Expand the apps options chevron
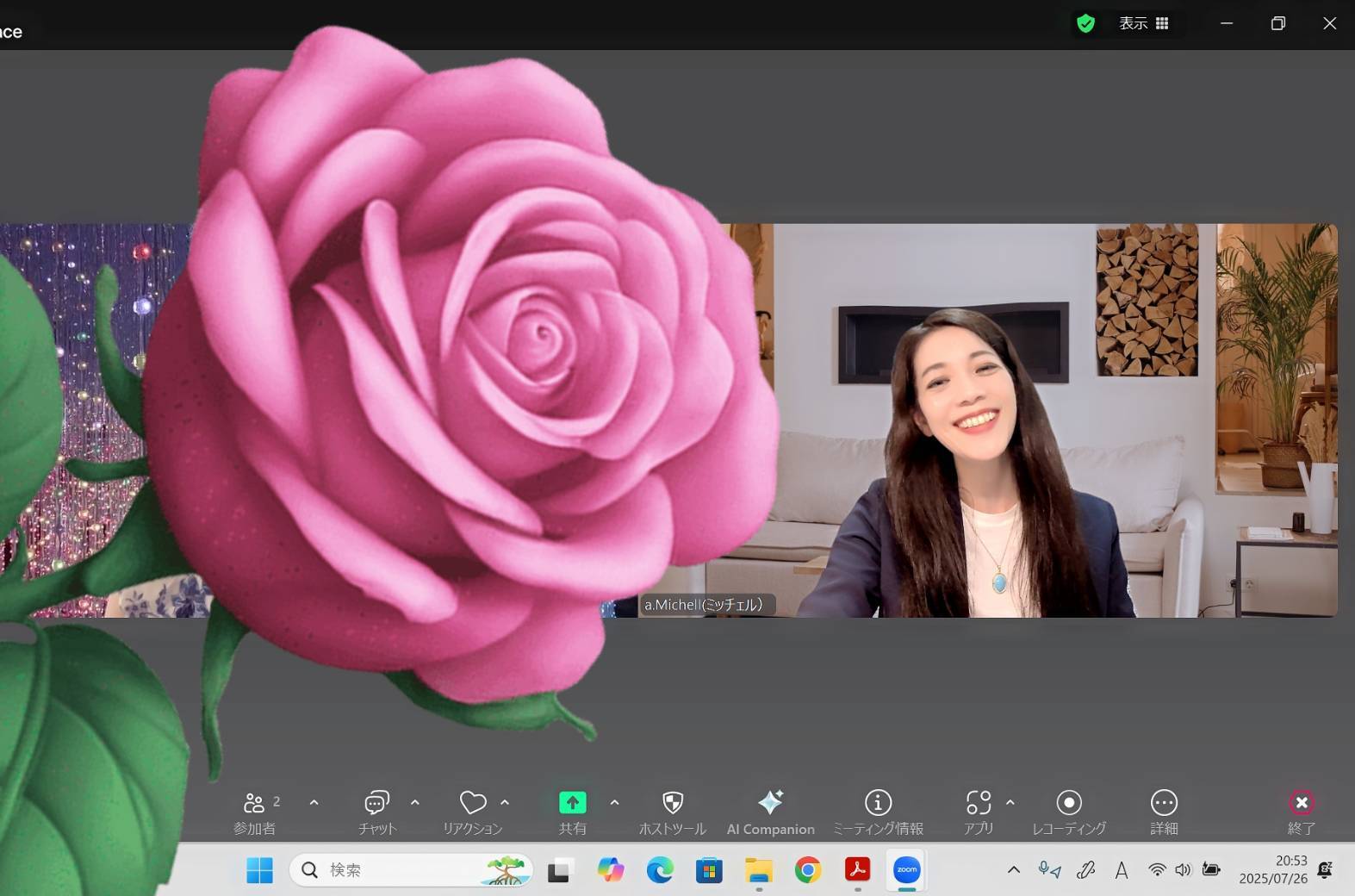This screenshot has width=1355, height=896. click(x=1010, y=802)
